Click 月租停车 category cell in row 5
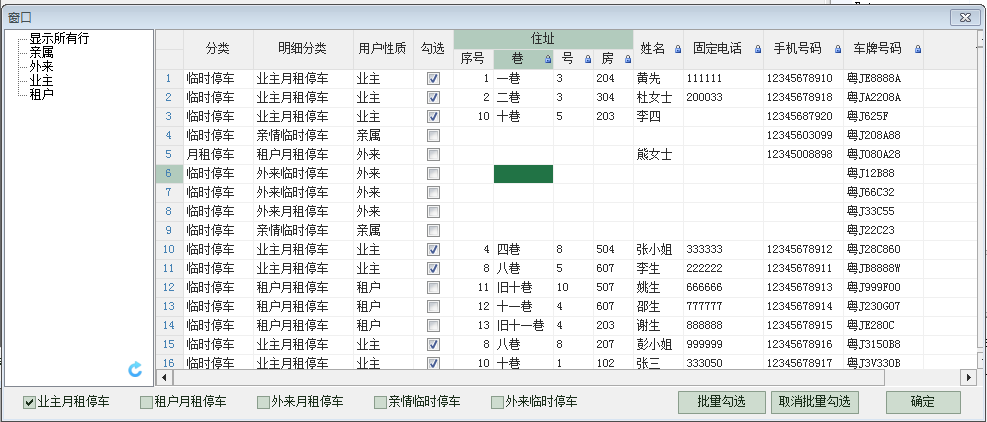The image size is (987, 422). click(x=218, y=154)
